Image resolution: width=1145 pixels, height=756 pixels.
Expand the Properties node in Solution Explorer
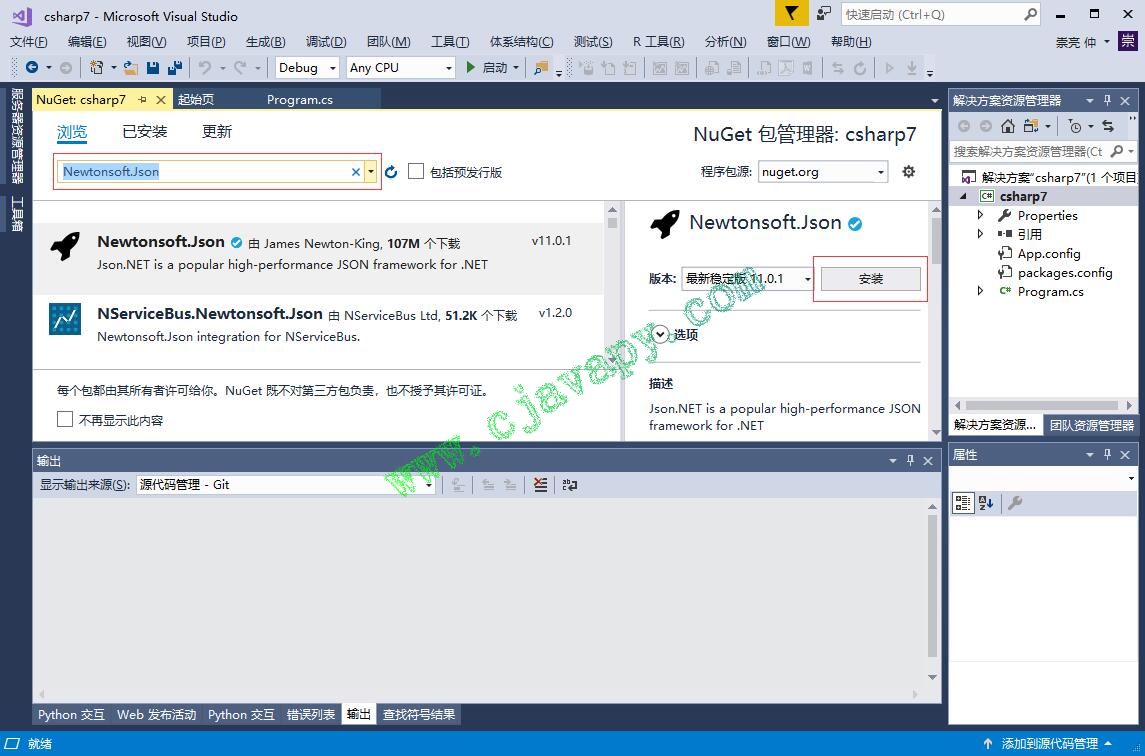tap(981, 215)
